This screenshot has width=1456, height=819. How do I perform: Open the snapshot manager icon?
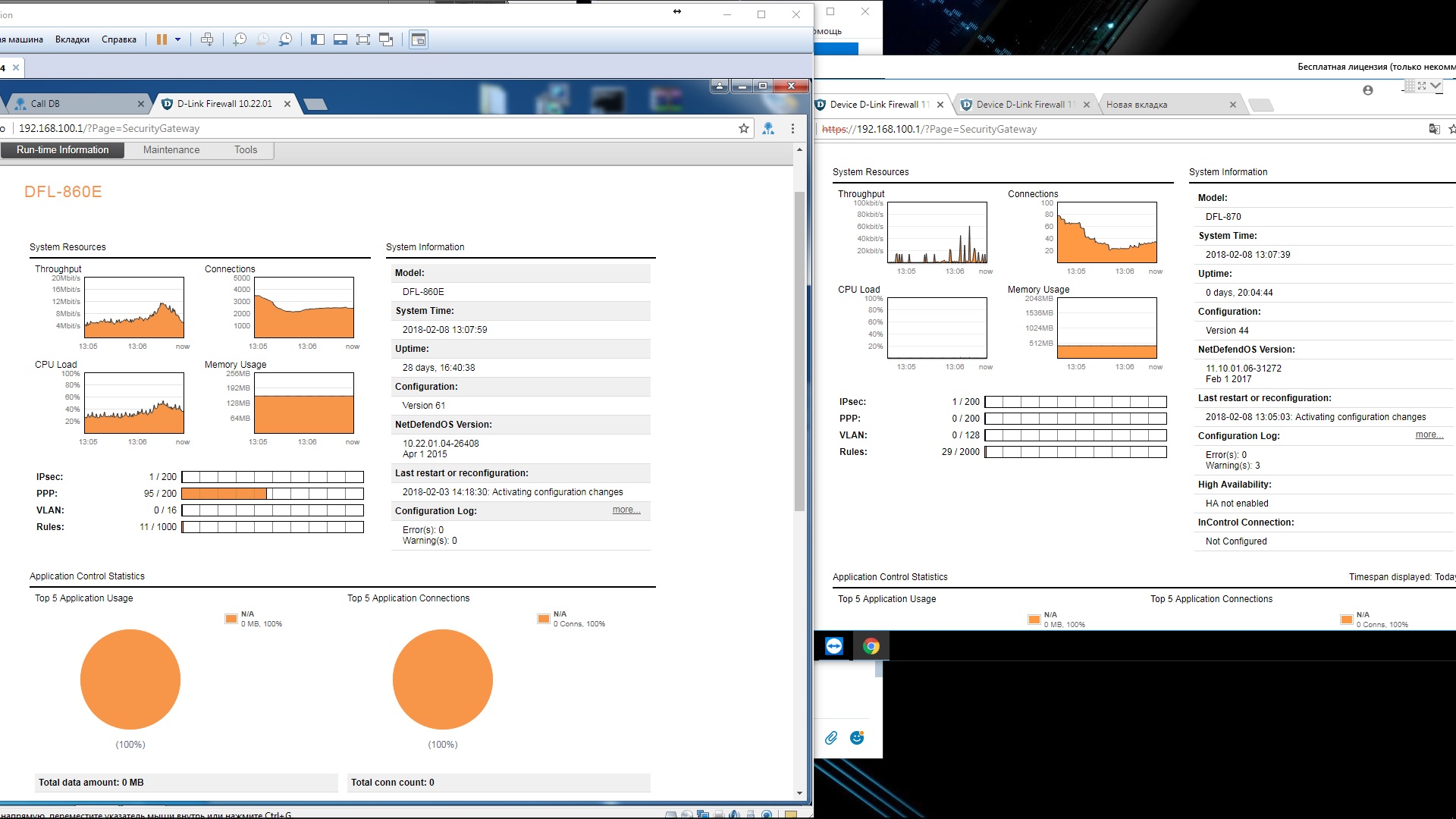pyautogui.click(x=285, y=39)
